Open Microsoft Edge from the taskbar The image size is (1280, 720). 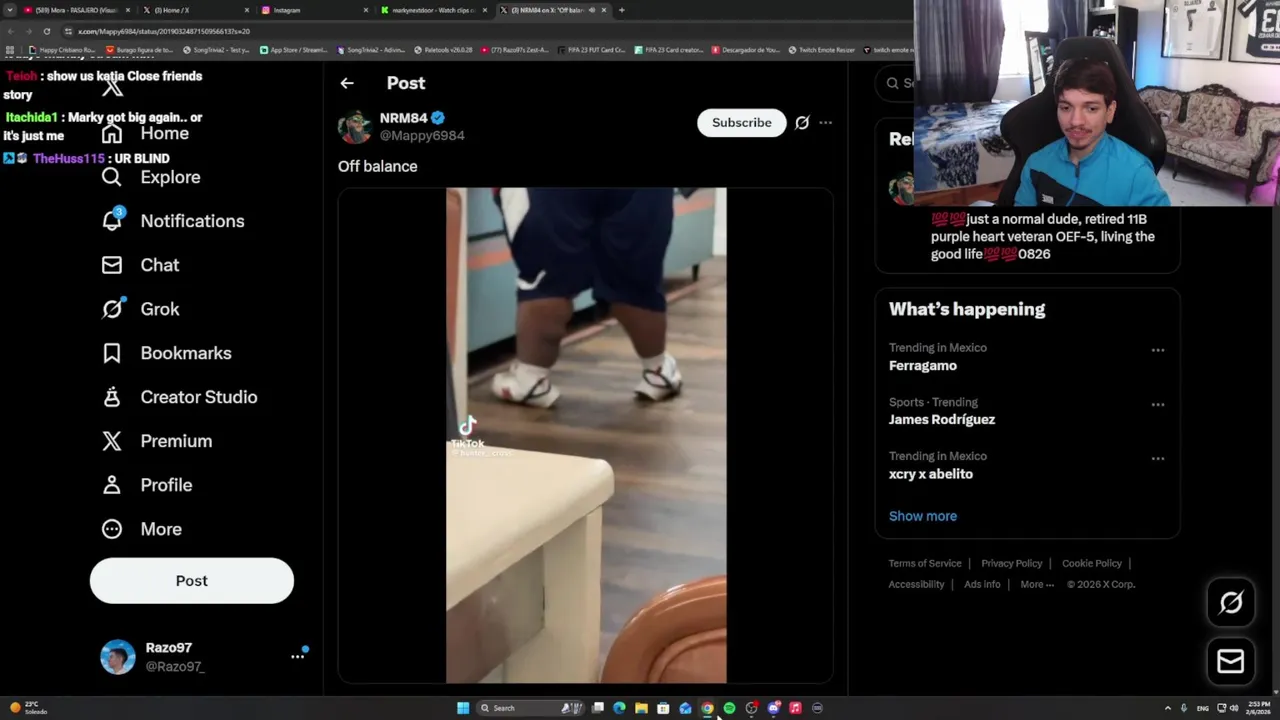coord(619,708)
